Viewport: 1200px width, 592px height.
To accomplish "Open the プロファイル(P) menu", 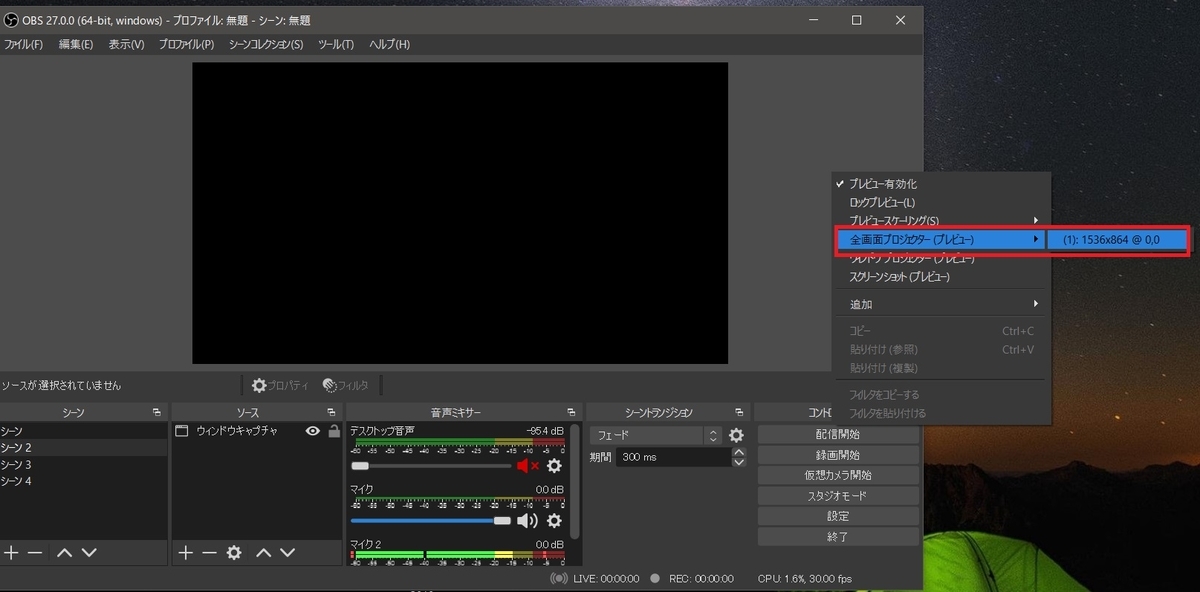I will click(186, 45).
